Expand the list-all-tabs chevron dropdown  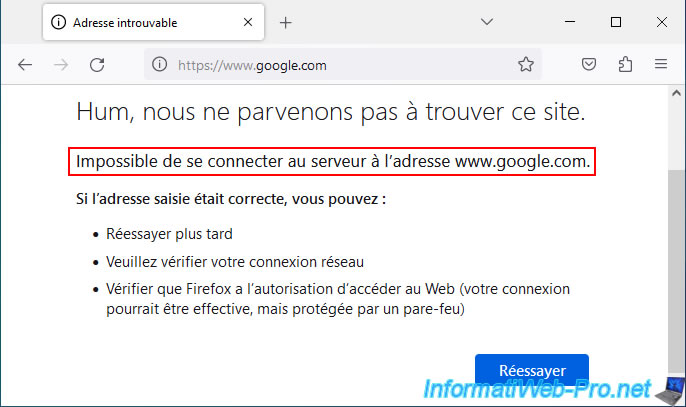[487, 21]
